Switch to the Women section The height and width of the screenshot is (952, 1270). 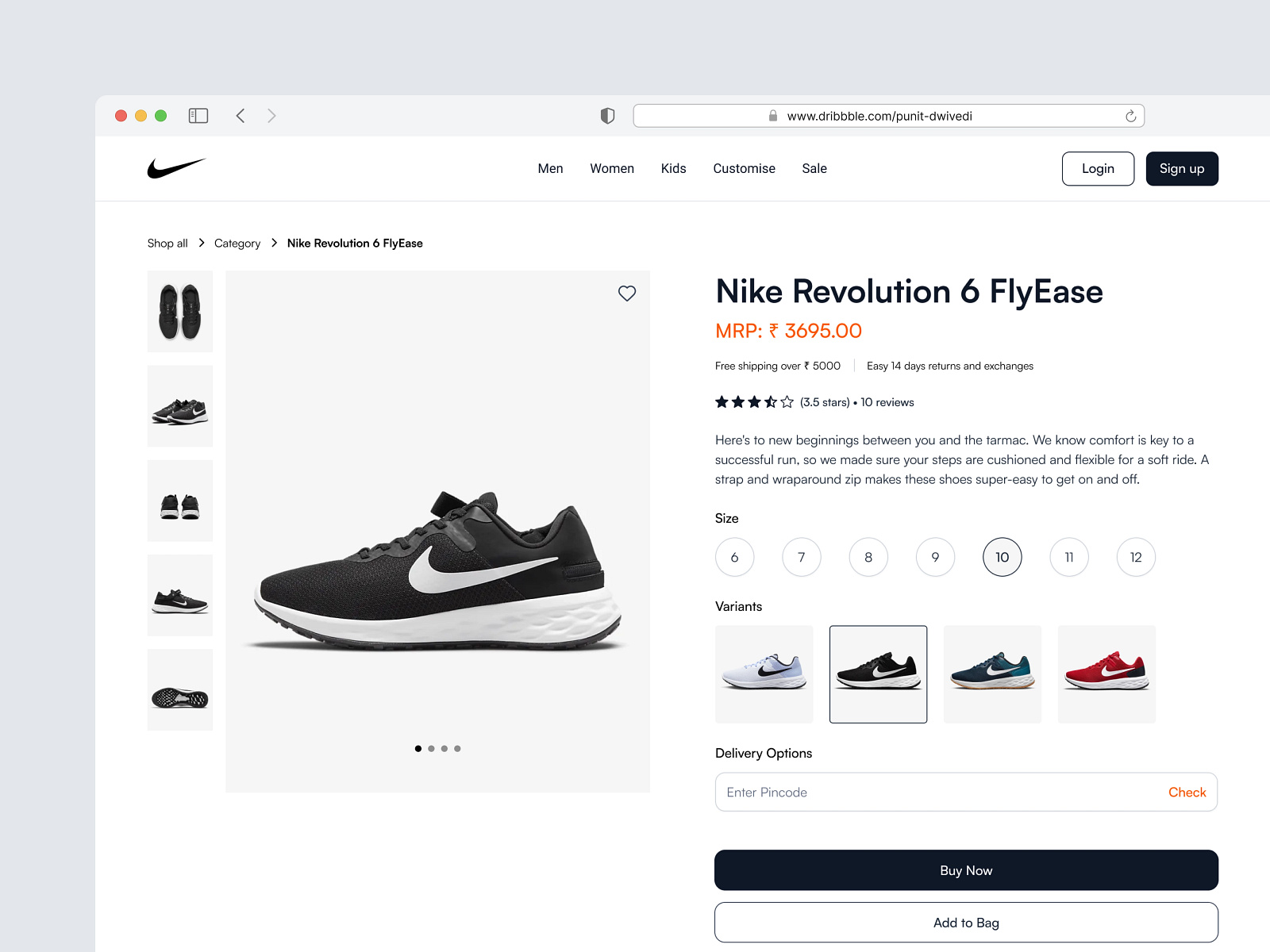611,168
